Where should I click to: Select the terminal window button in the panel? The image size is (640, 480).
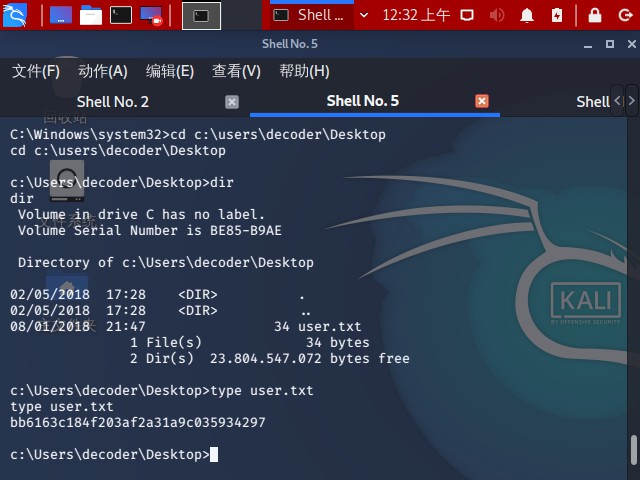(x=201, y=16)
